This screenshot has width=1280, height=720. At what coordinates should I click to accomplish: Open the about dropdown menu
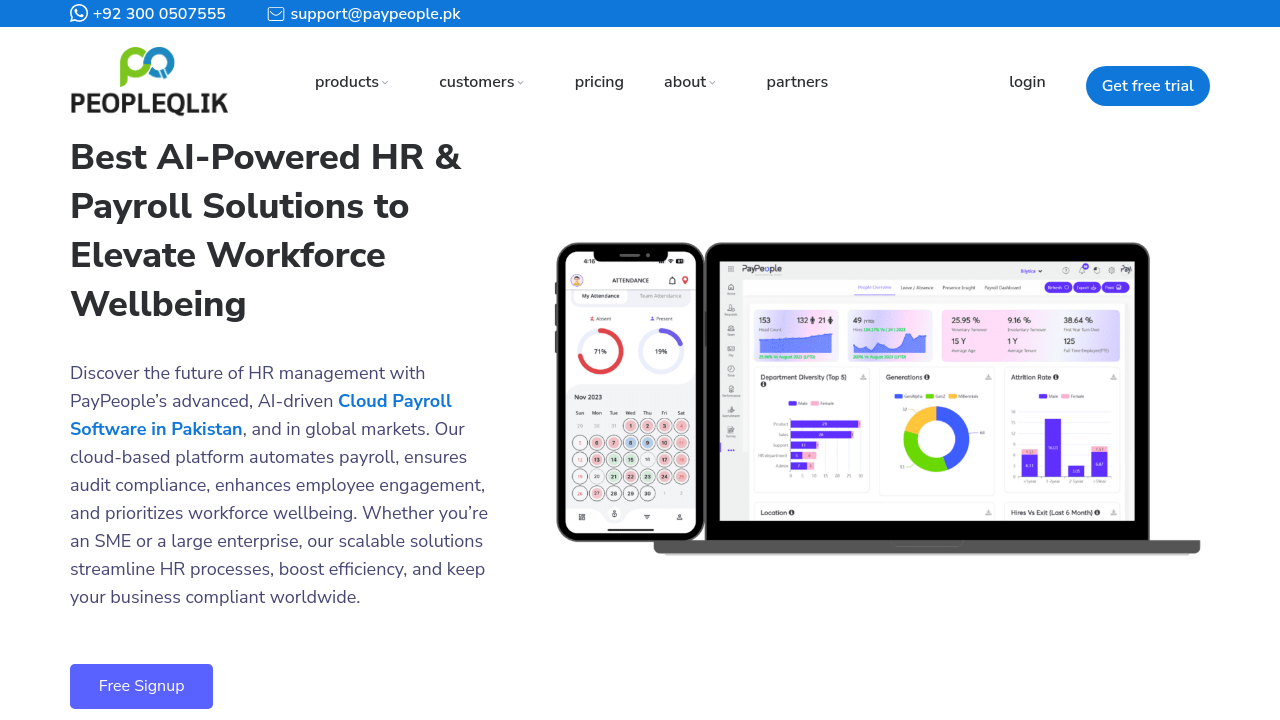tap(690, 82)
